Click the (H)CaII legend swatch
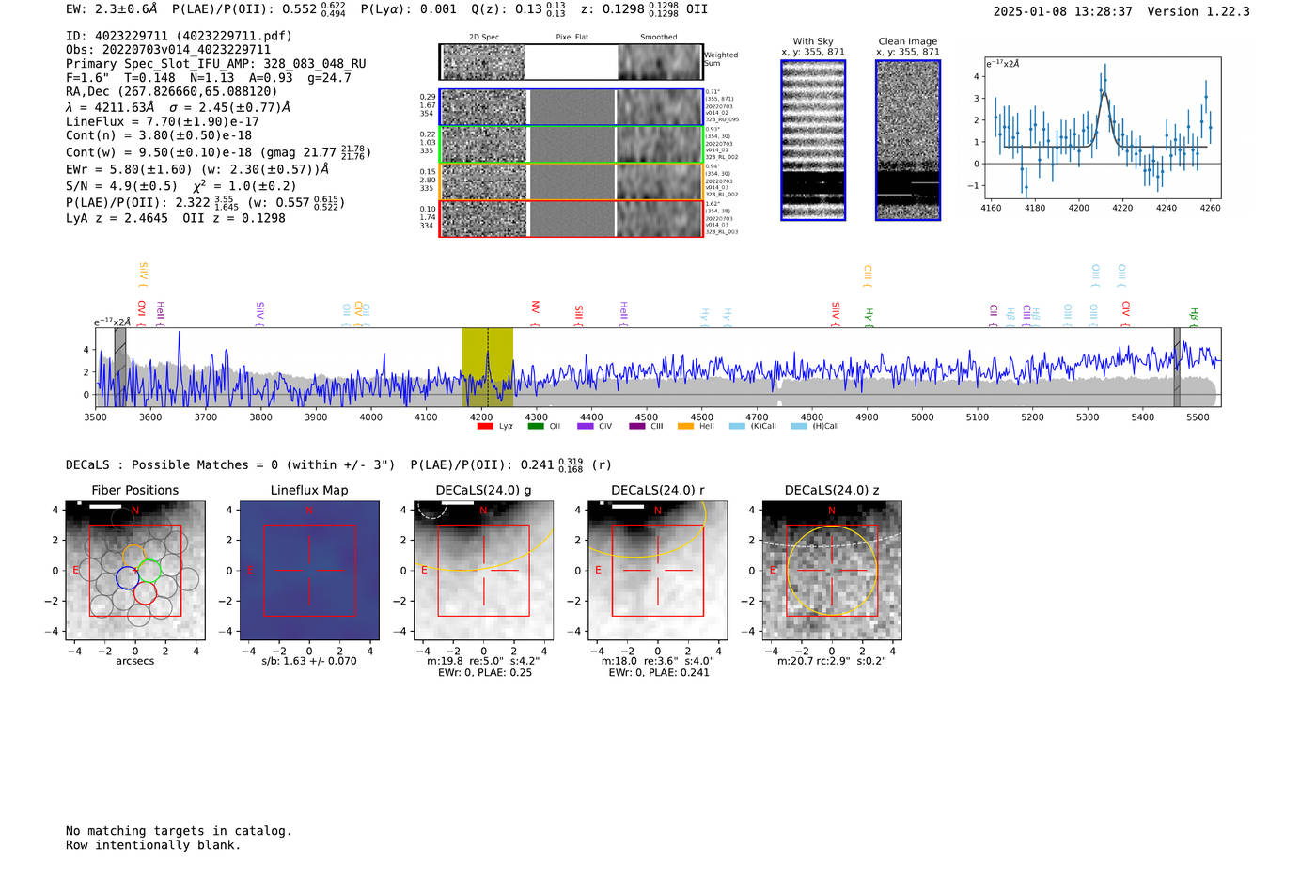Viewport: 1316px width, 896px height. click(799, 426)
